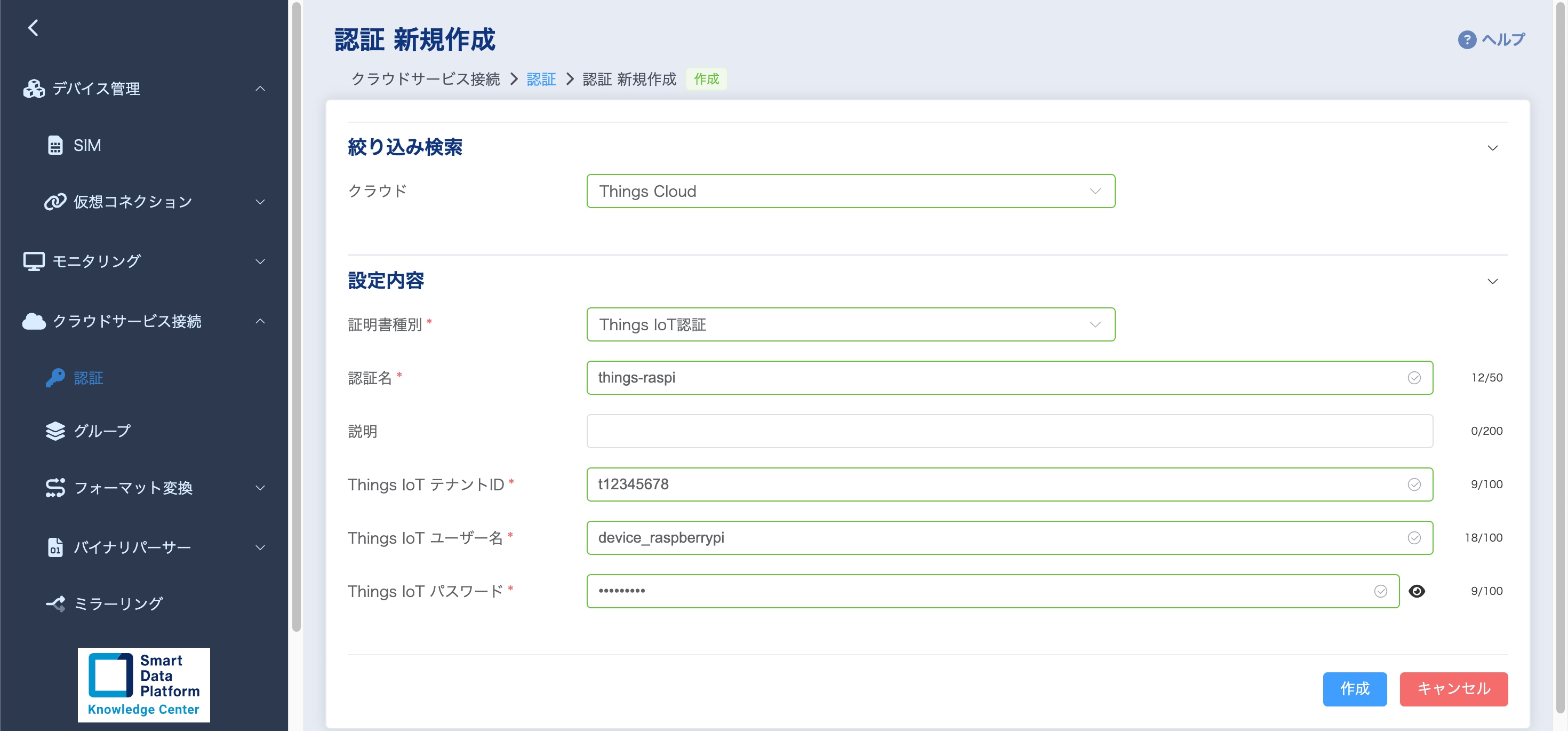Viewport: 1568px width, 731px height.
Task: Click the blue 作成 button
Action: click(1355, 689)
